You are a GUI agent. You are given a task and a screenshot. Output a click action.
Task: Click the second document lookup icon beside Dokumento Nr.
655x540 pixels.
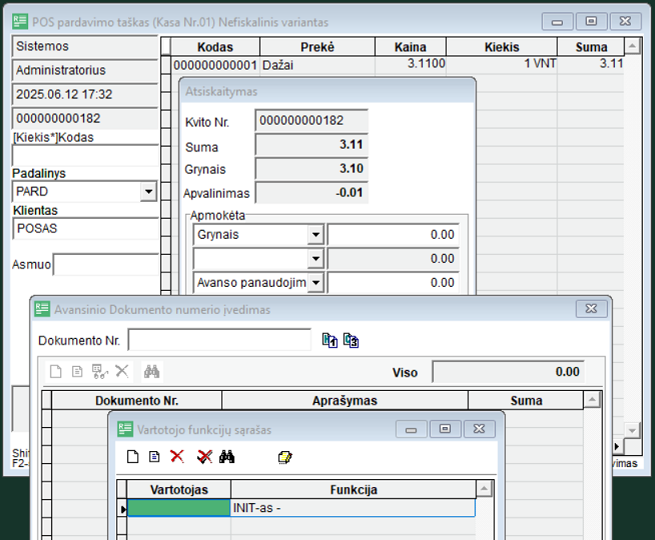[351, 340]
